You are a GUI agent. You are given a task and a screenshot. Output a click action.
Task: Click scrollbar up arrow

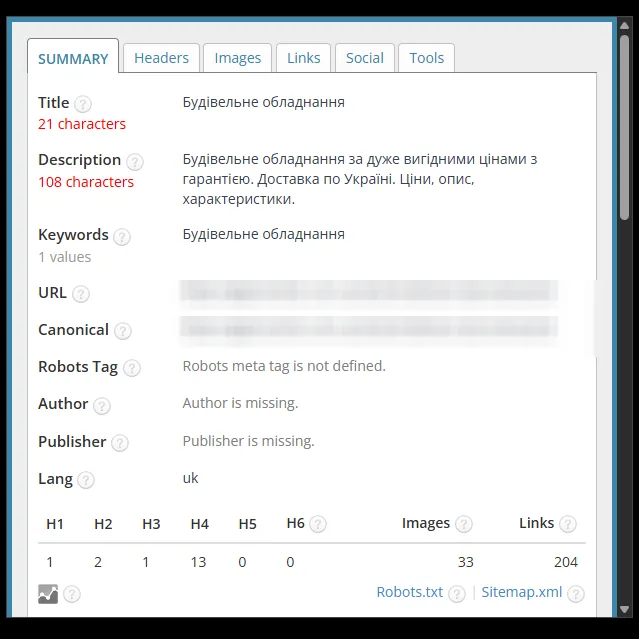click(624, 26)
